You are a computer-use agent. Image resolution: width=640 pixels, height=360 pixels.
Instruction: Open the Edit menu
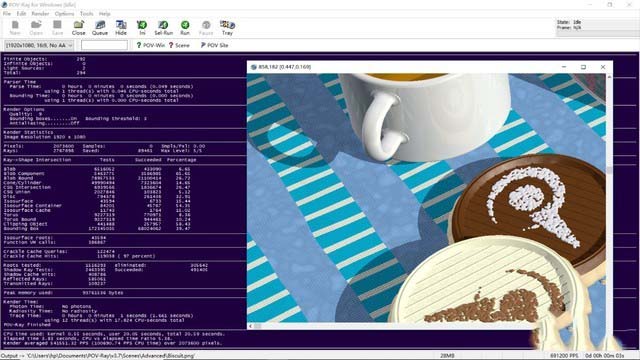pos(21,13)
